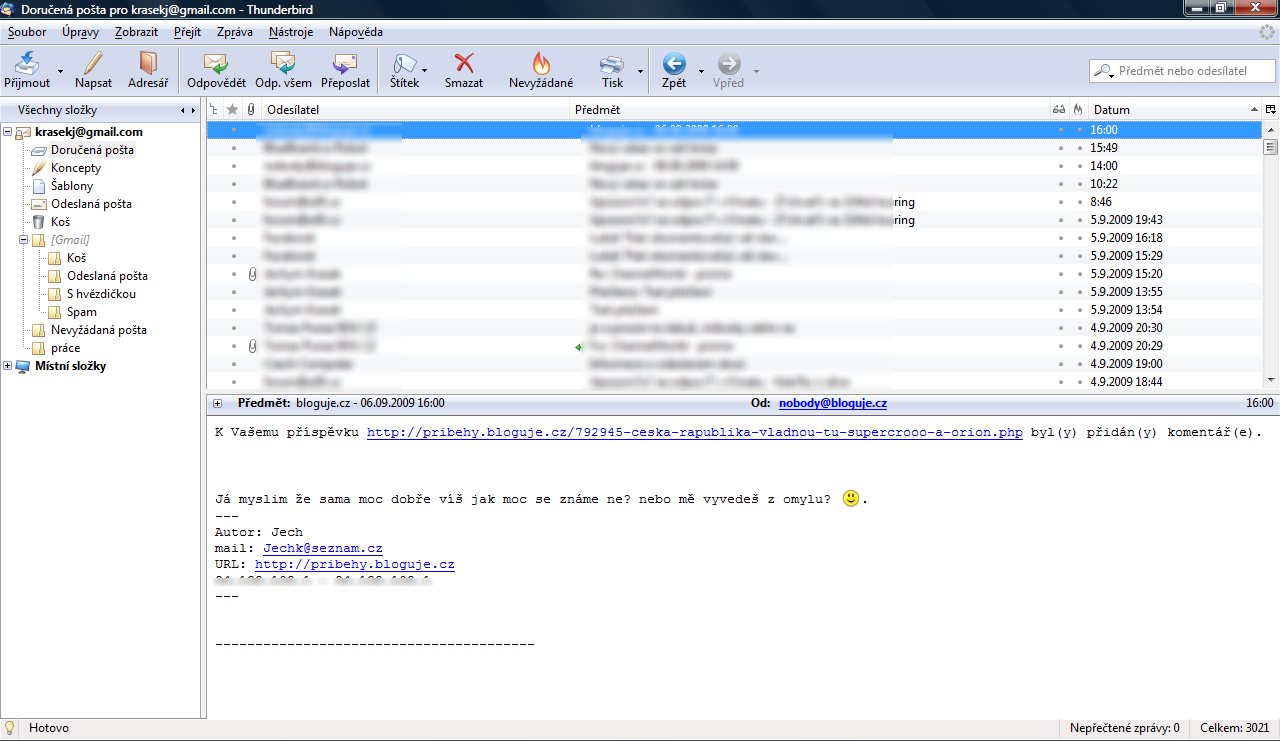Open the Zpráva menu

(x=235, y=32)
